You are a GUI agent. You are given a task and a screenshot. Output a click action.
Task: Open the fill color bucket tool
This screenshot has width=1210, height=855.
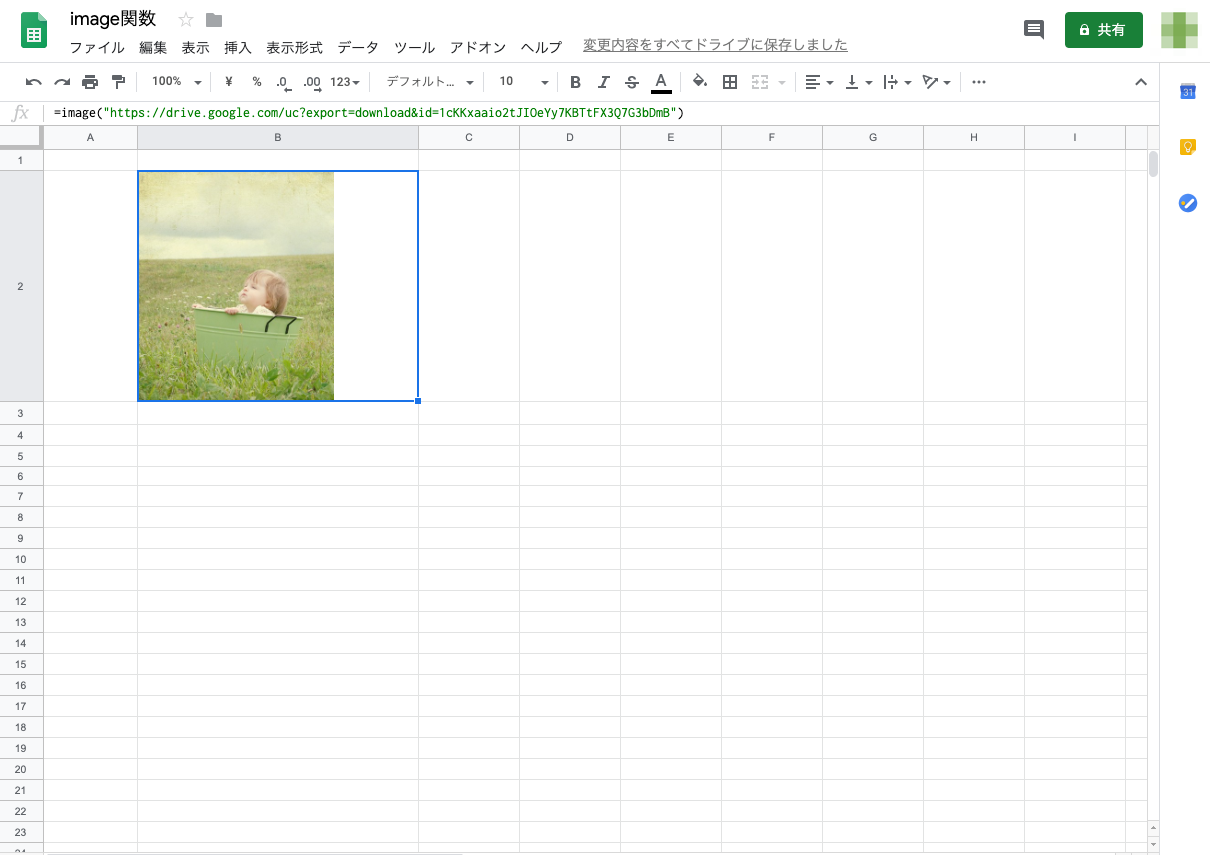[x=700, y=82]
